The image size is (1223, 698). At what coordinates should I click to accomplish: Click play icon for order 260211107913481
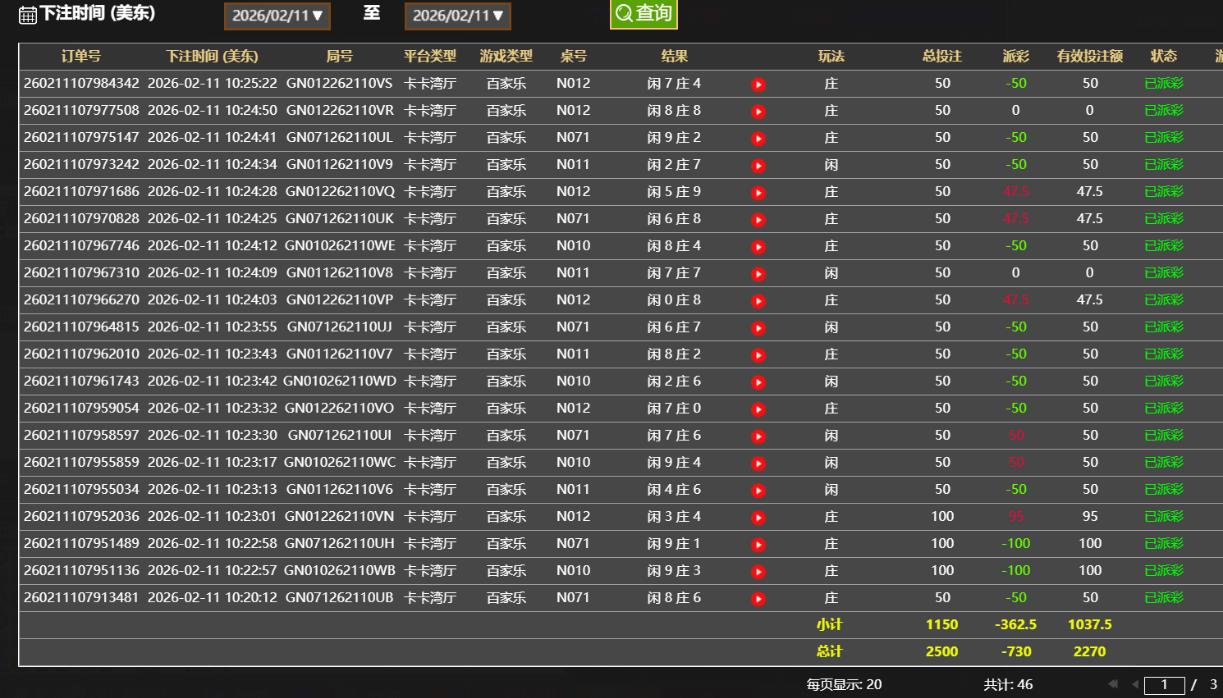[758, 598]
